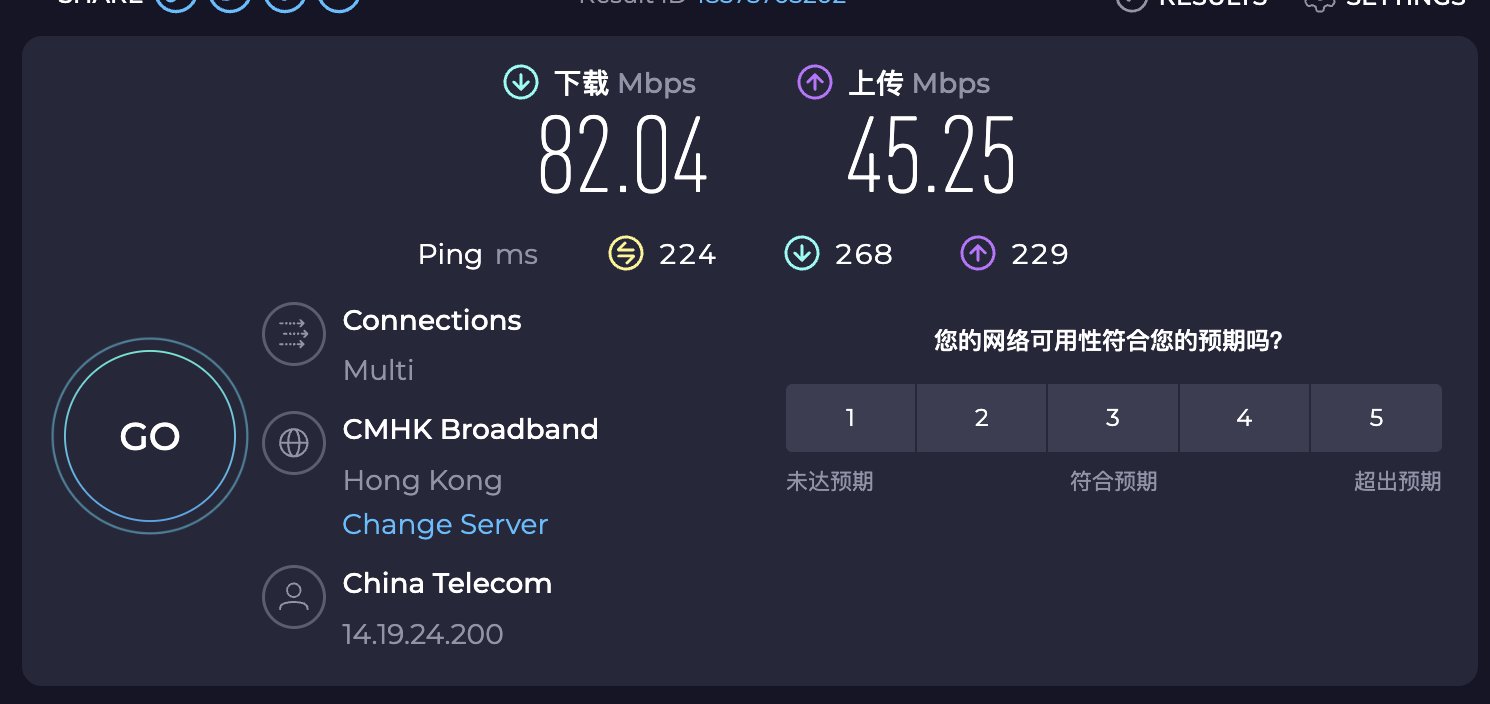The height and width of the screenshot is (704, 1490).
Task: Rate network availability as 5 超出预期
Action: coord(1376,417)
